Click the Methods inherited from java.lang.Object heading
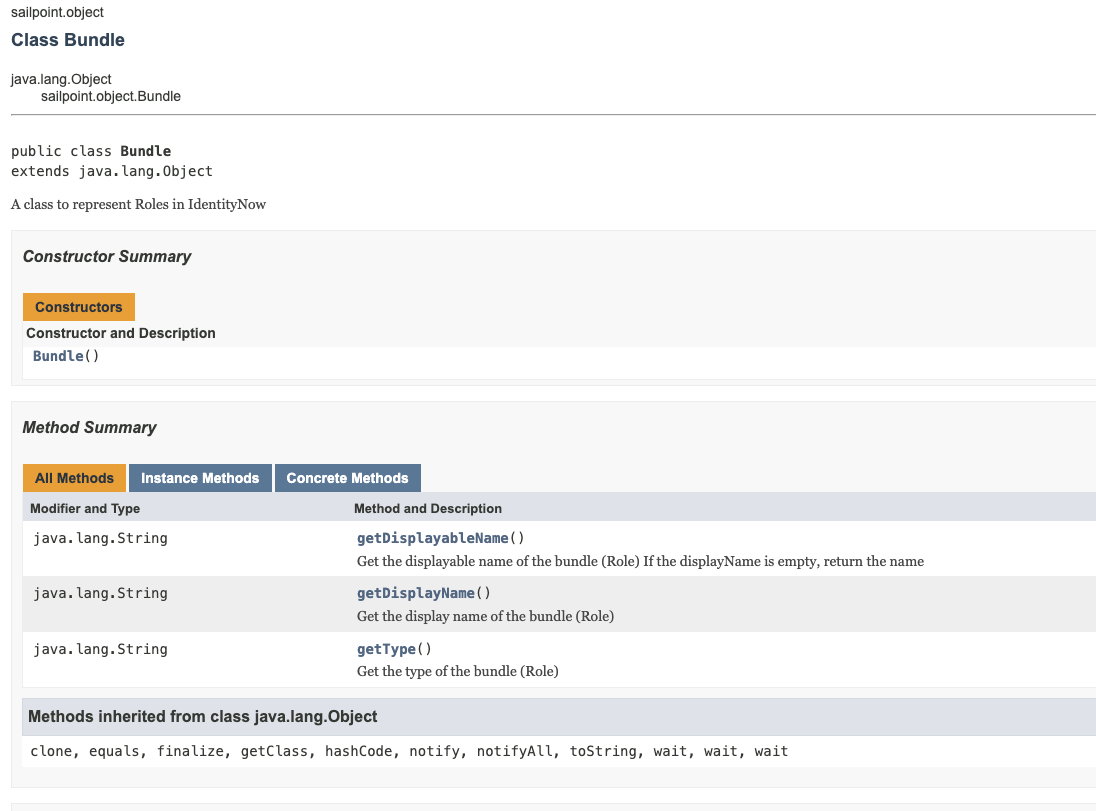Image resolution: width=1096 pixels, height=811 pixels. [x=203, y=717]
